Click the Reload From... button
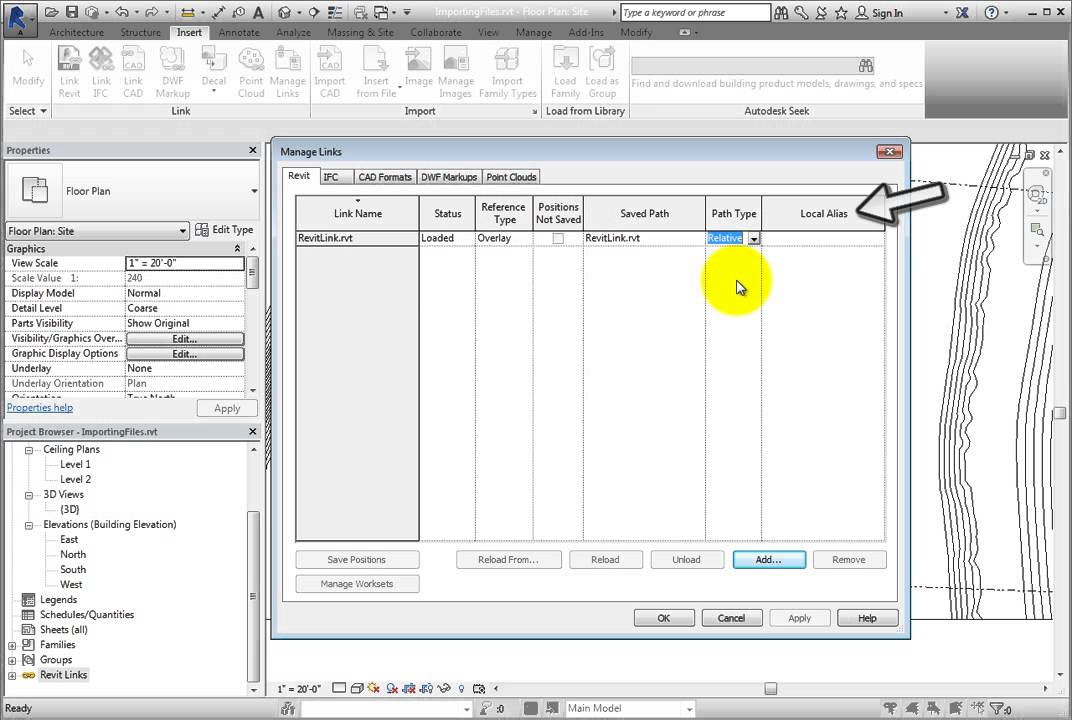This screenshot has width=1072, height=720. 509,559
